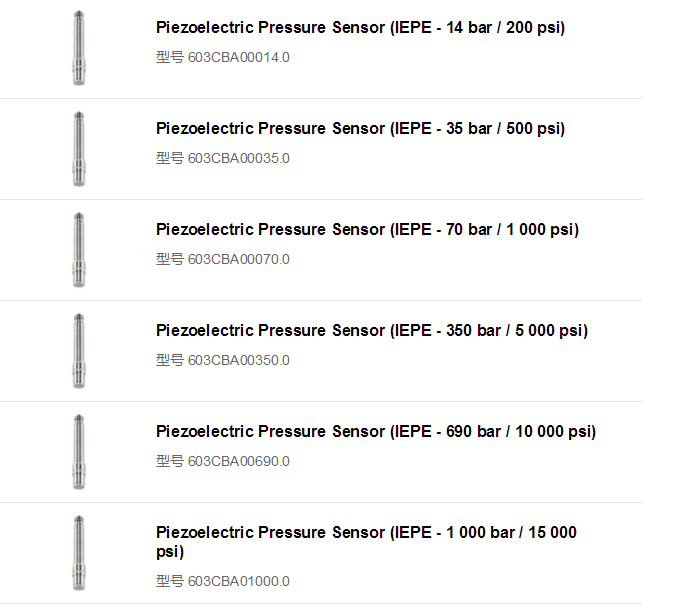Open the 350 bar / 5 000 psi sensor link
Screen dimensions: 697x608
372,330
